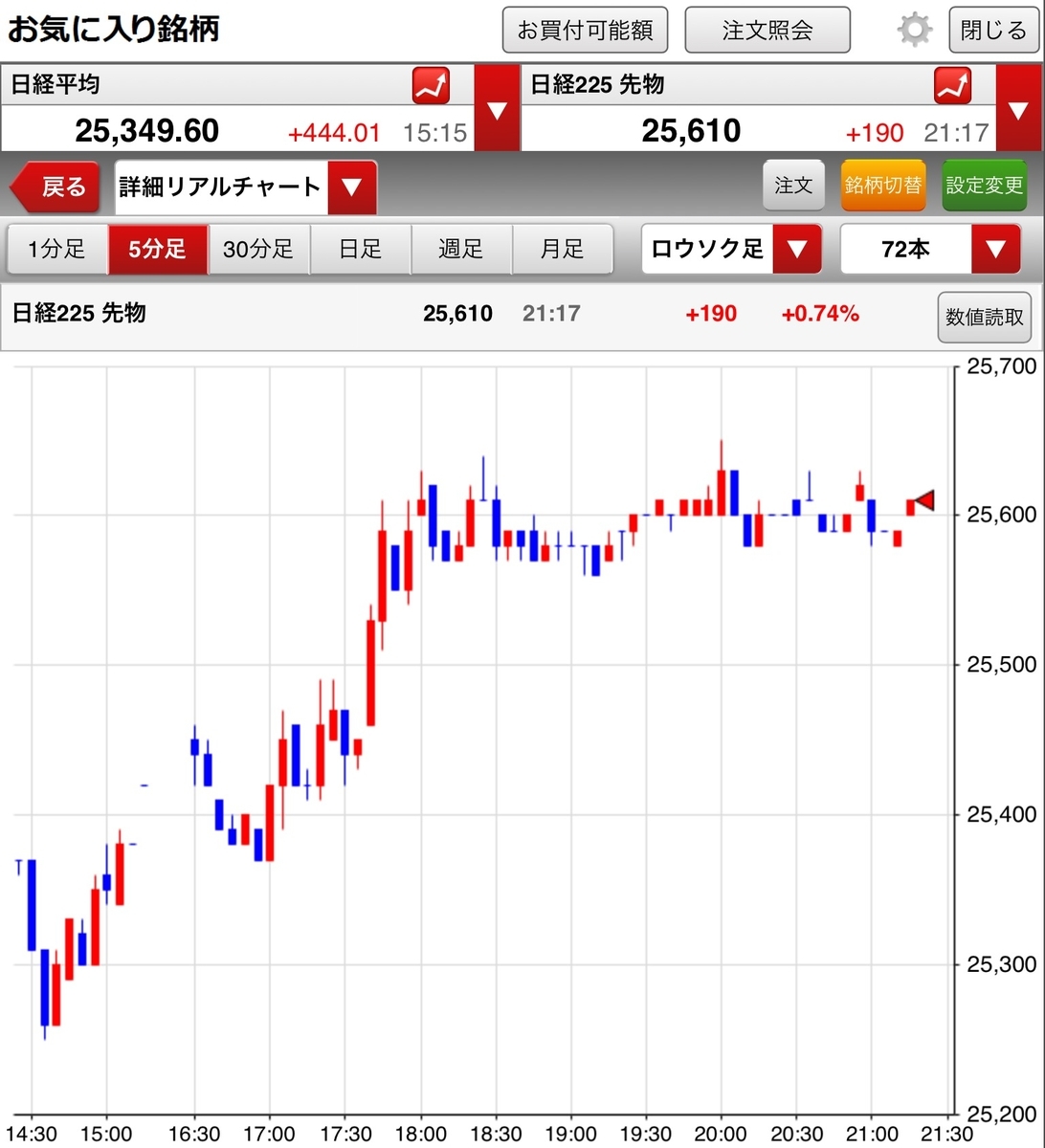Click the 25,700 price axis label
The height and width of the screenshot is (1148, 1045).
click(1001, 365)
